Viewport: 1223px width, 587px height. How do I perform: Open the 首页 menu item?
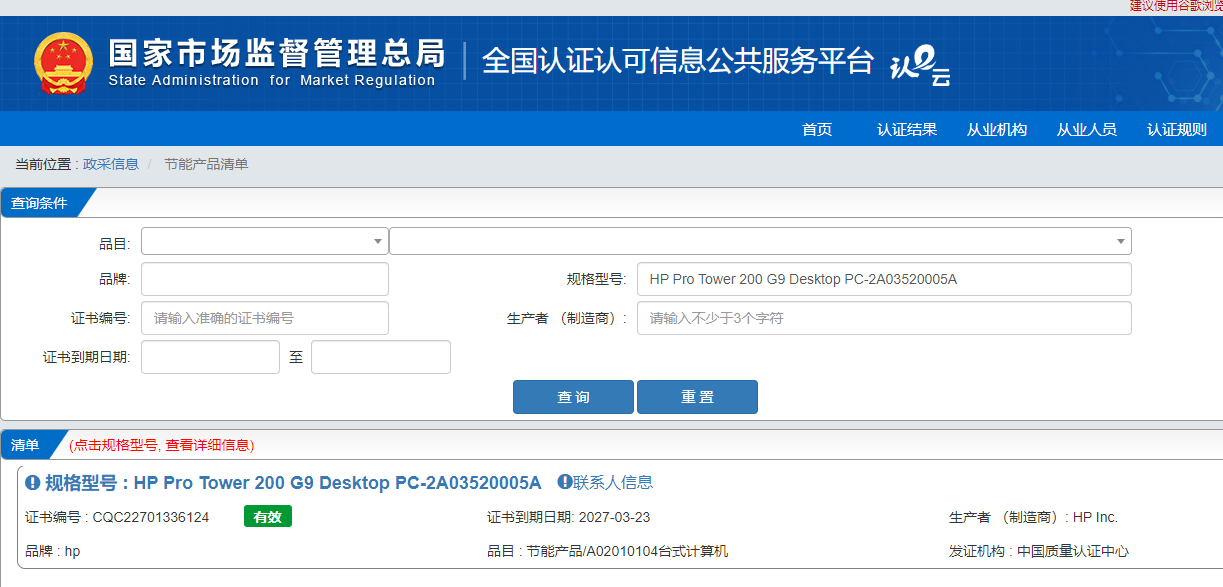point(817,129)
